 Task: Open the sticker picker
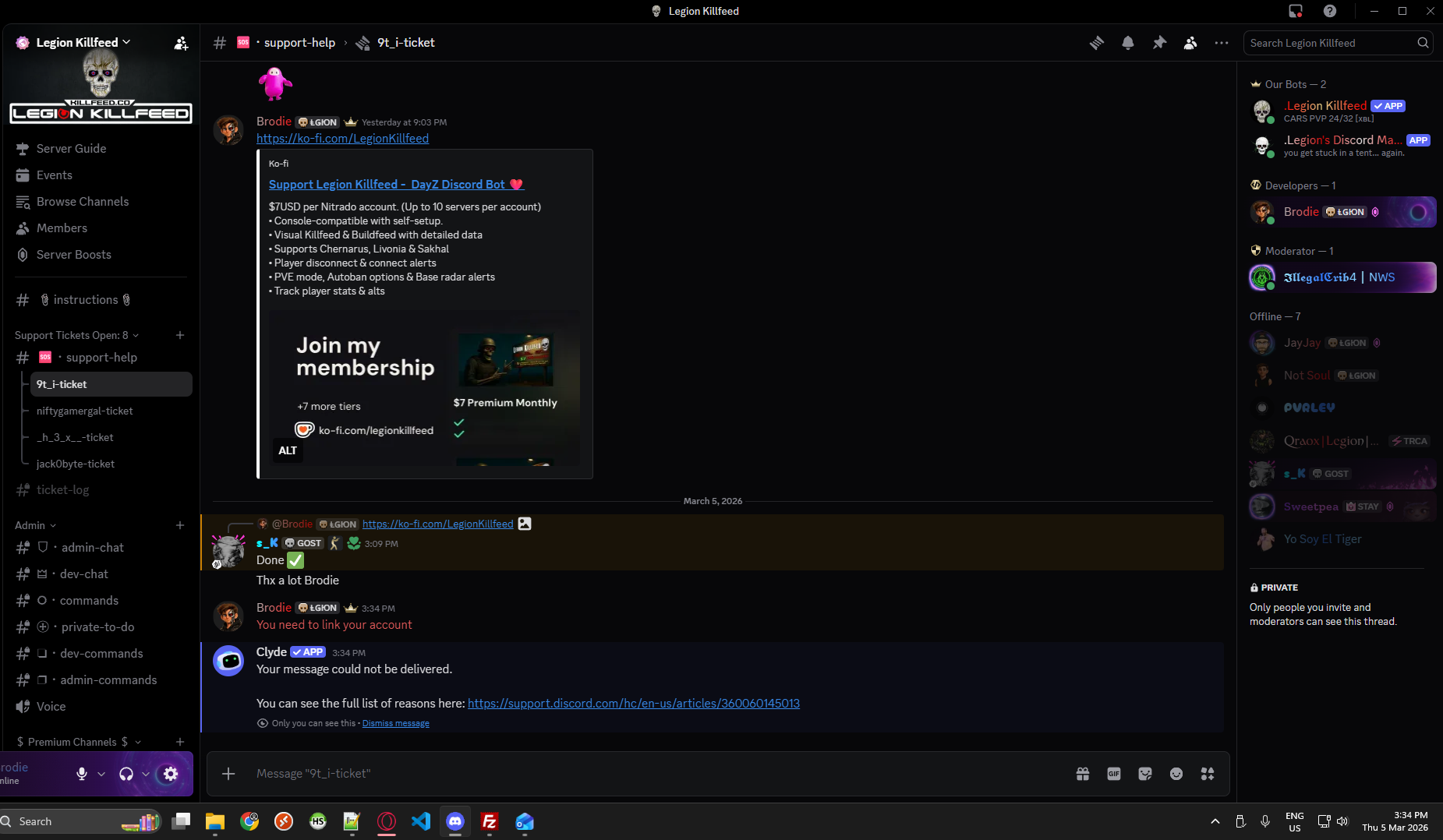(1145, 774)
